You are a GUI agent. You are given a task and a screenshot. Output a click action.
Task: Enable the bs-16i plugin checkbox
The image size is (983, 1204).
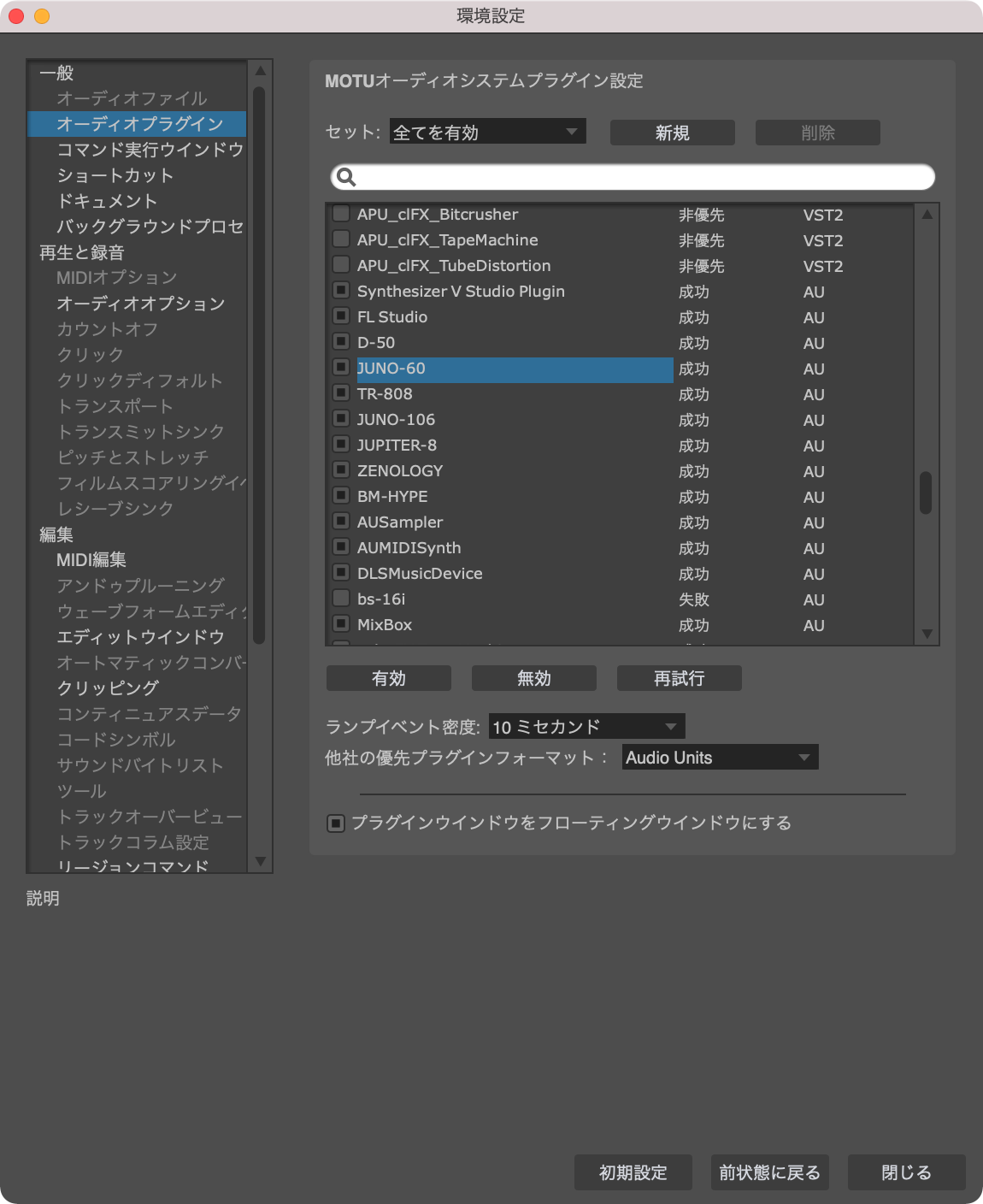pyautogui.click(x=341, y=599)
